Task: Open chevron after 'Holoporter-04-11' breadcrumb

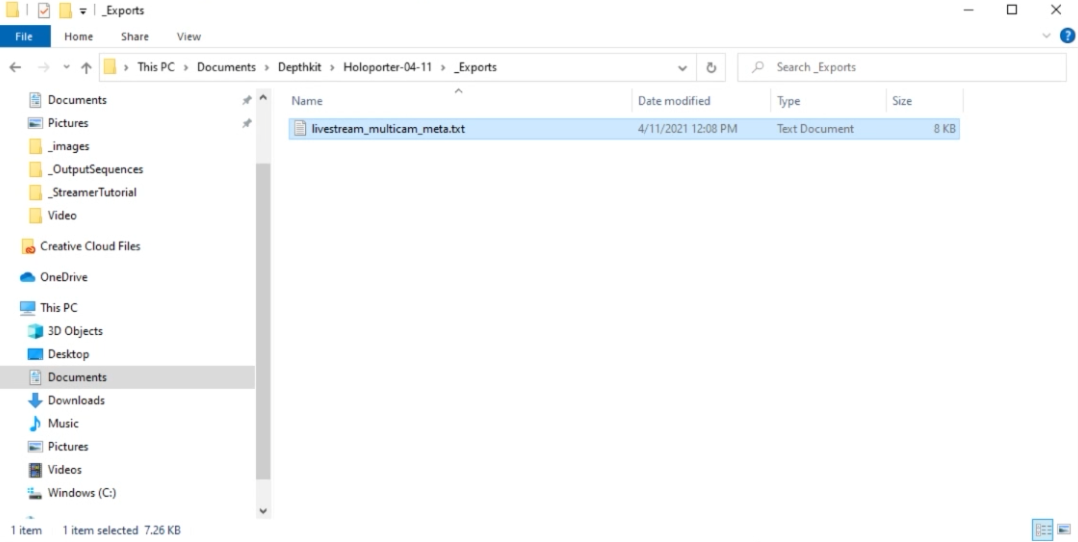Action: pyautogui.click(x=443, y=67)
